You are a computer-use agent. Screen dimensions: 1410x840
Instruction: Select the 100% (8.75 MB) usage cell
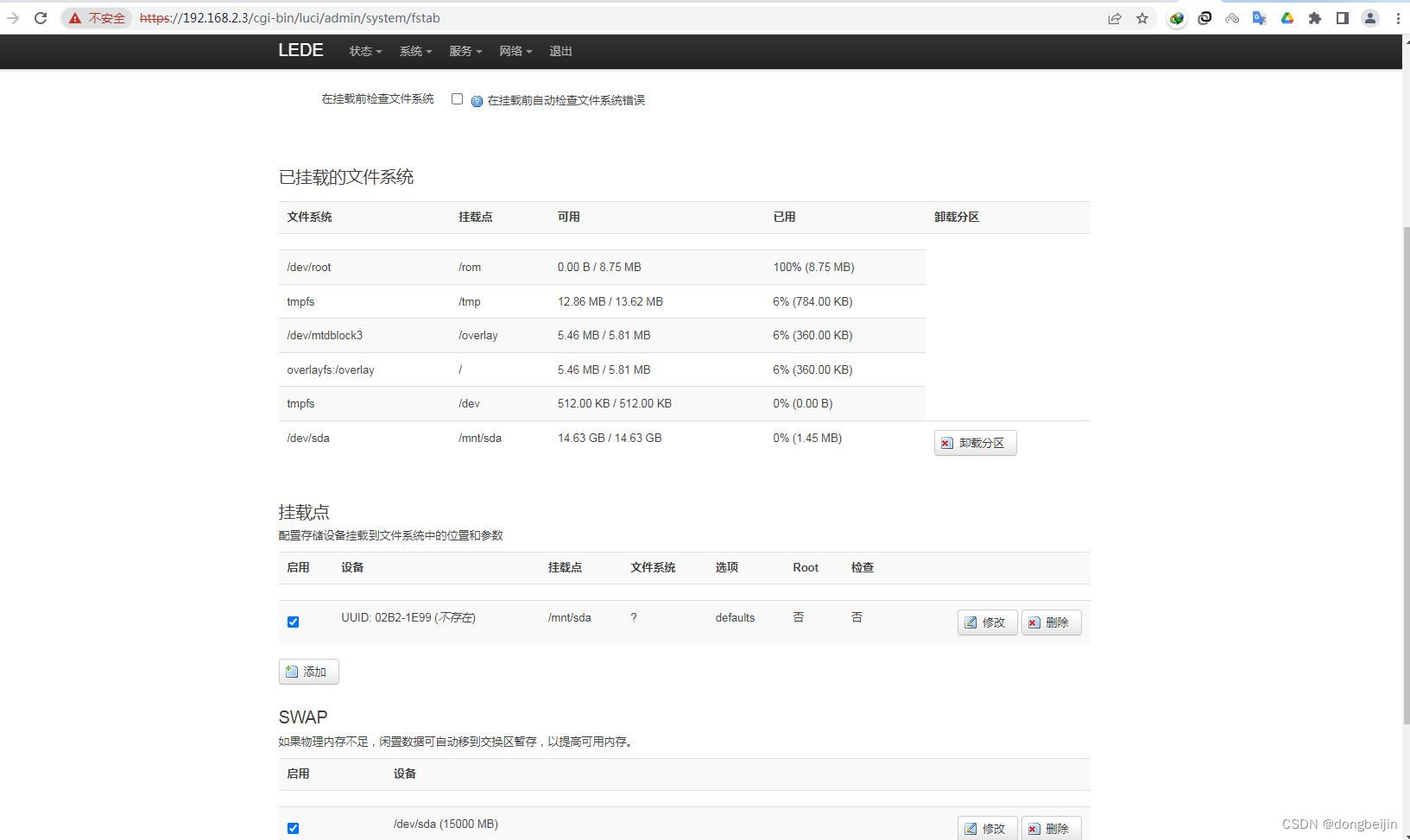tap(813, 268)
